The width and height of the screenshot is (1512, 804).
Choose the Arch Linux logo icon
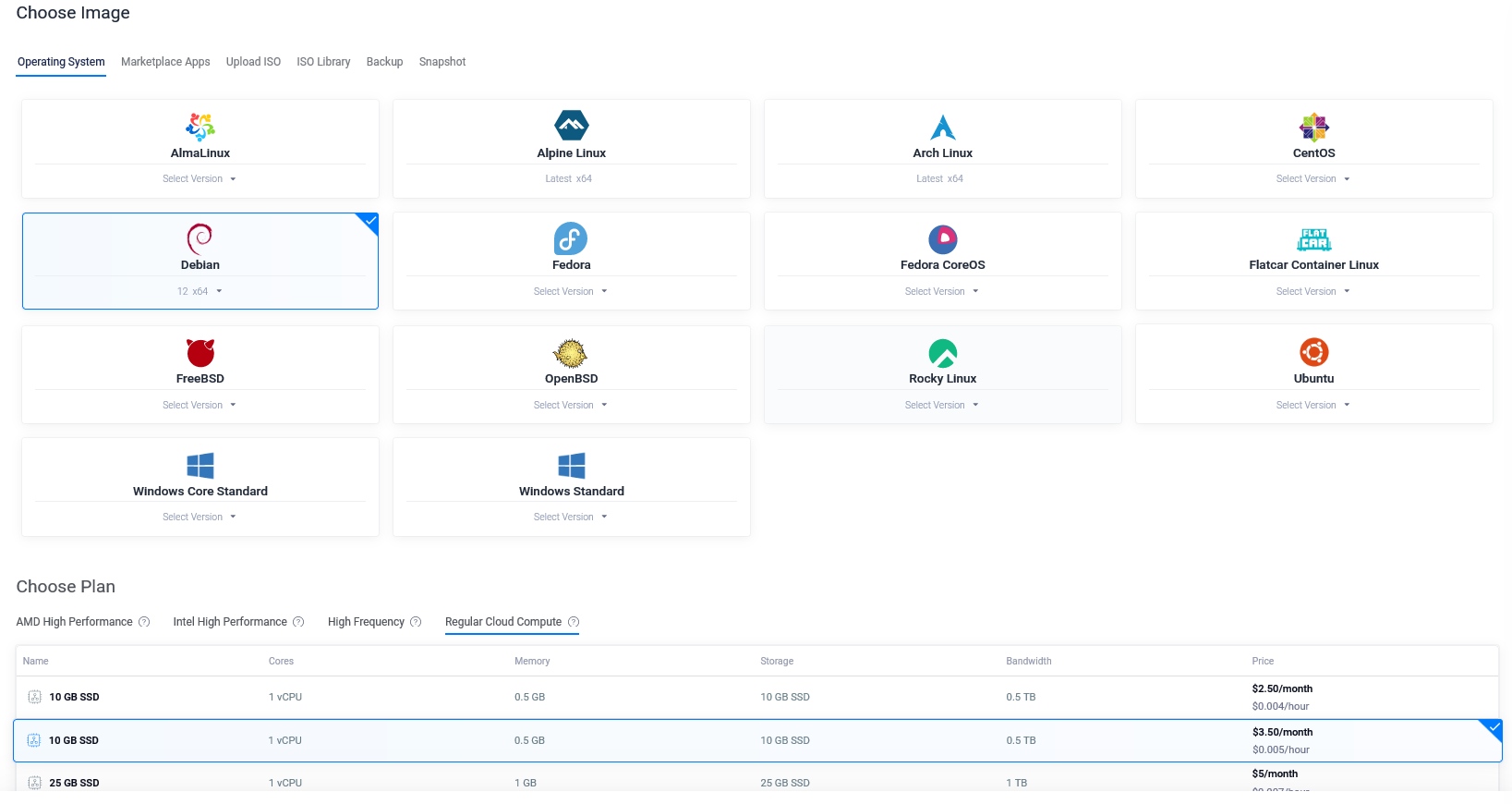(943, 127)
